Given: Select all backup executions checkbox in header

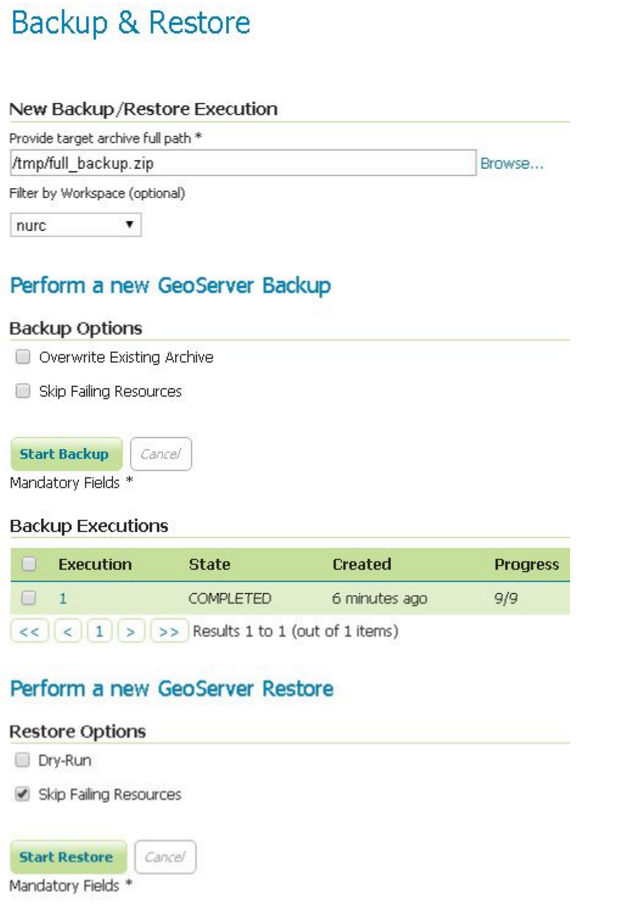Looking at the screenshot, I should 29,564.
